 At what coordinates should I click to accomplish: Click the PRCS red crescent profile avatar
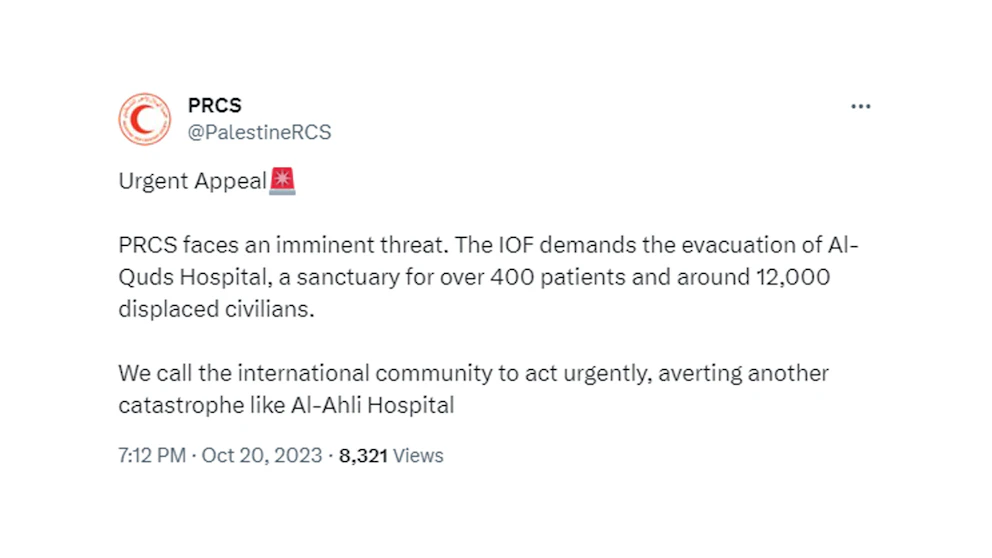click(x=144, y=119)
